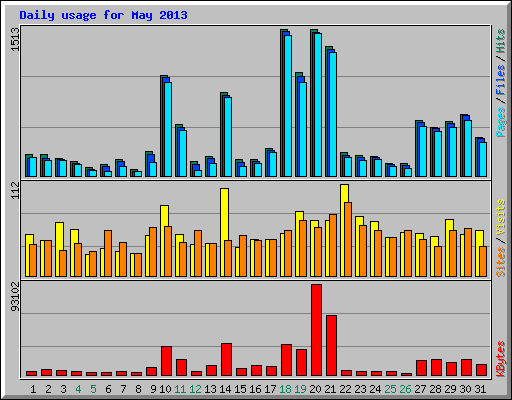The image size is (512, 400).
Task: Click the cyan Pages bar for day 30
Action: [468, 148]
